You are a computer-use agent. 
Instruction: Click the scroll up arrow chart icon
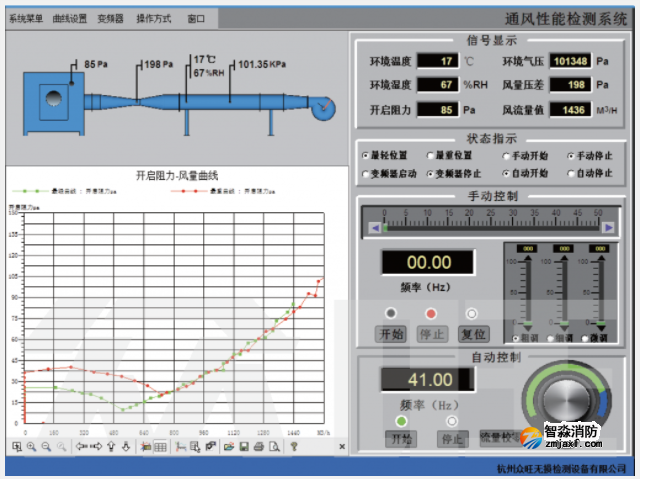(x=111, y=447)
